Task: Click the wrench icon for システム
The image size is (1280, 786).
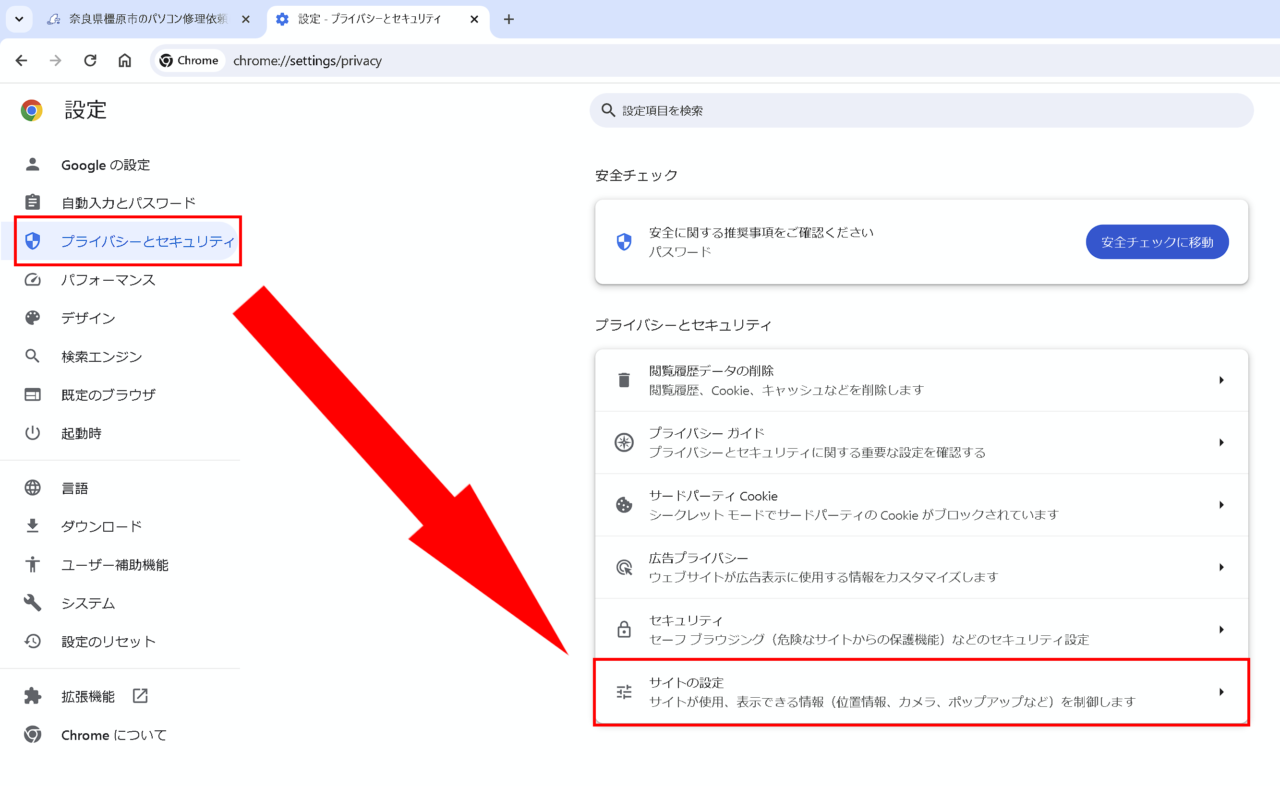Action: 32,603
